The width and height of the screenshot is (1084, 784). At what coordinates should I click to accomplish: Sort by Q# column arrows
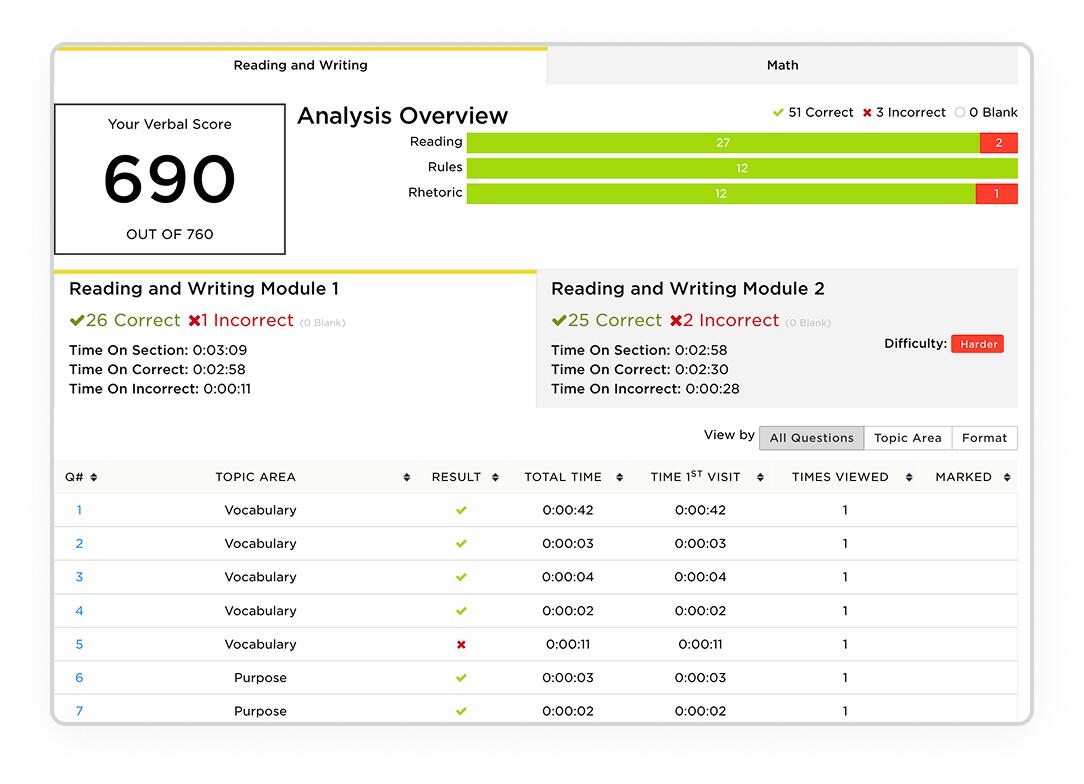coord(94,478)
